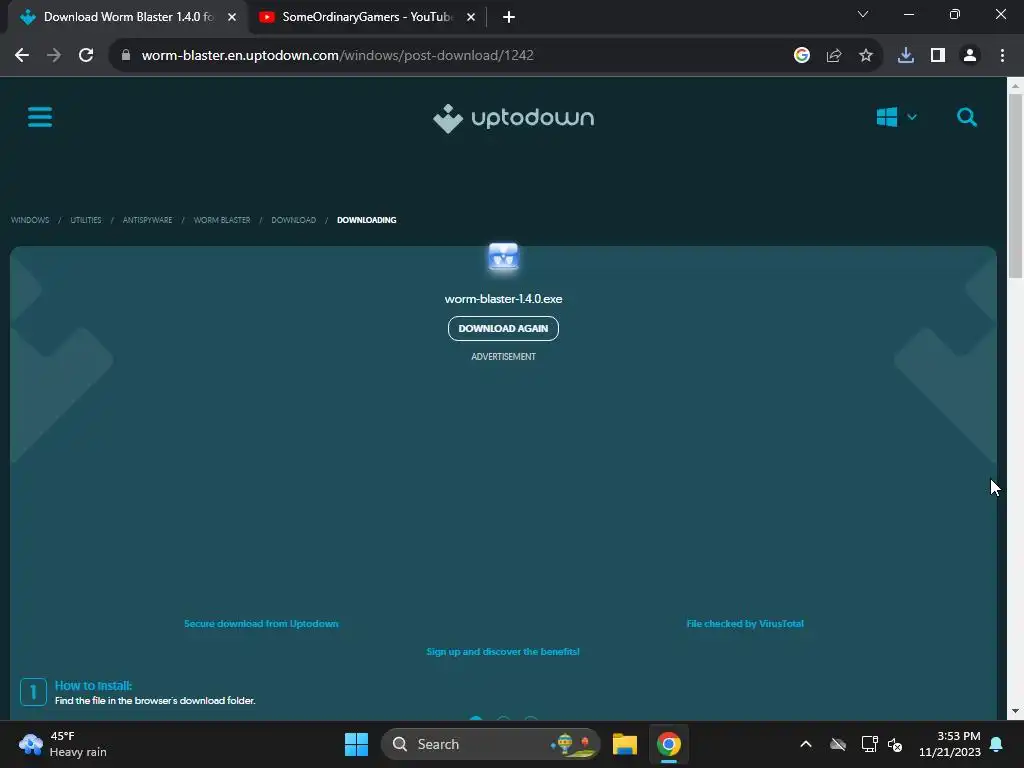Click the address bar URL

pos(338,56)
